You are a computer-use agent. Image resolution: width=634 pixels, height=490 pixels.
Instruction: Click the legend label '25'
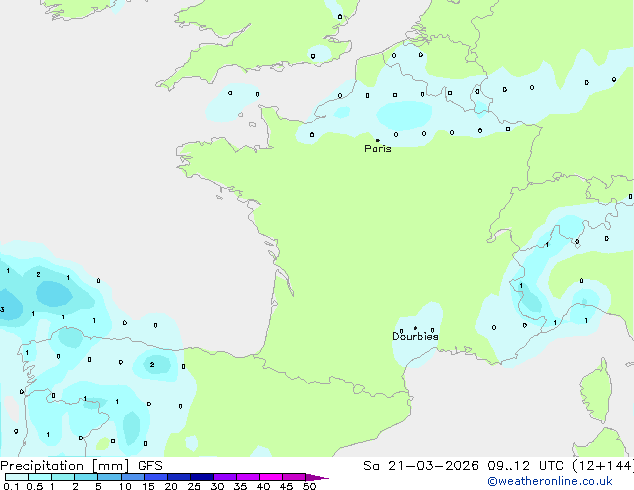pos(194,486)
